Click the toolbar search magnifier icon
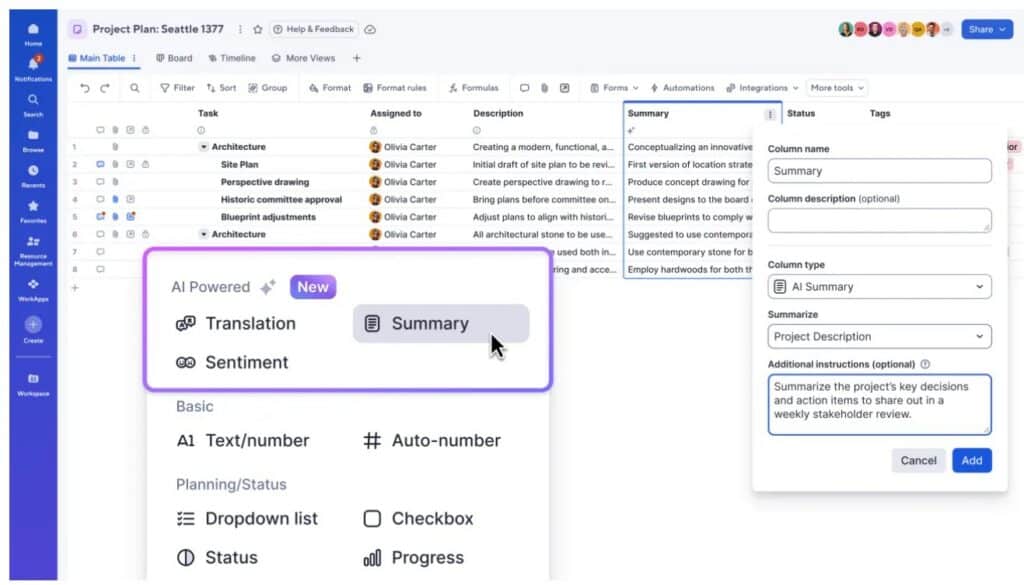This screenshot has width=1024, height=585. [x=135, y=87]
